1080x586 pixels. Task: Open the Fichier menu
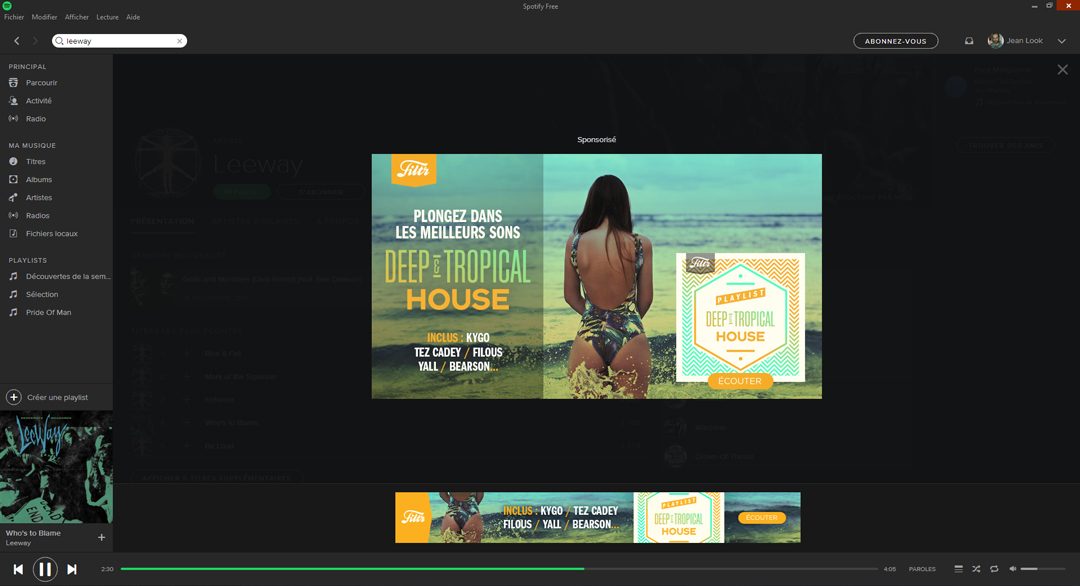pyautogui.click(x=14, y=17)
